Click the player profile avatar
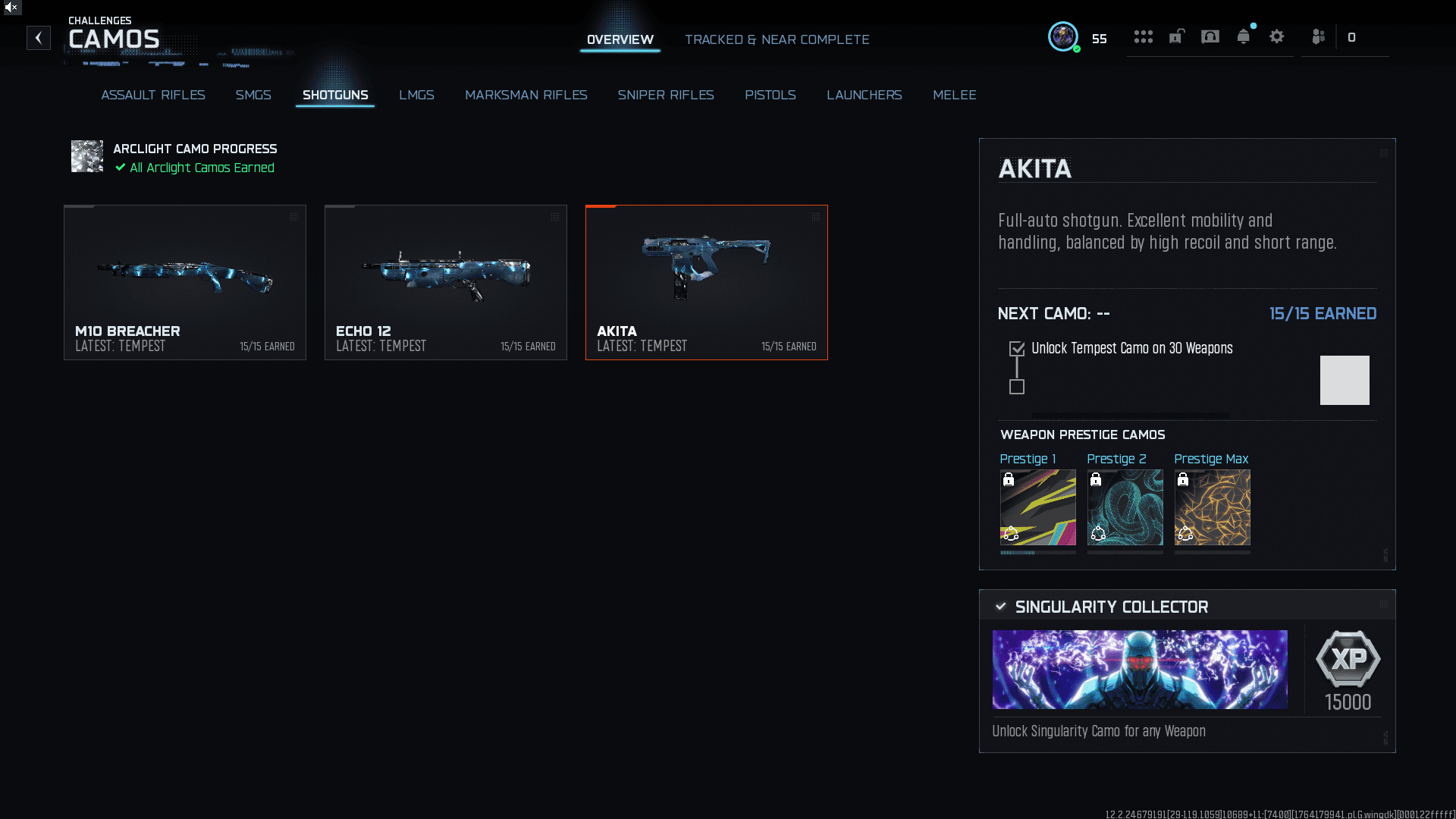 pyautogui.click(x=1062, y=36)
